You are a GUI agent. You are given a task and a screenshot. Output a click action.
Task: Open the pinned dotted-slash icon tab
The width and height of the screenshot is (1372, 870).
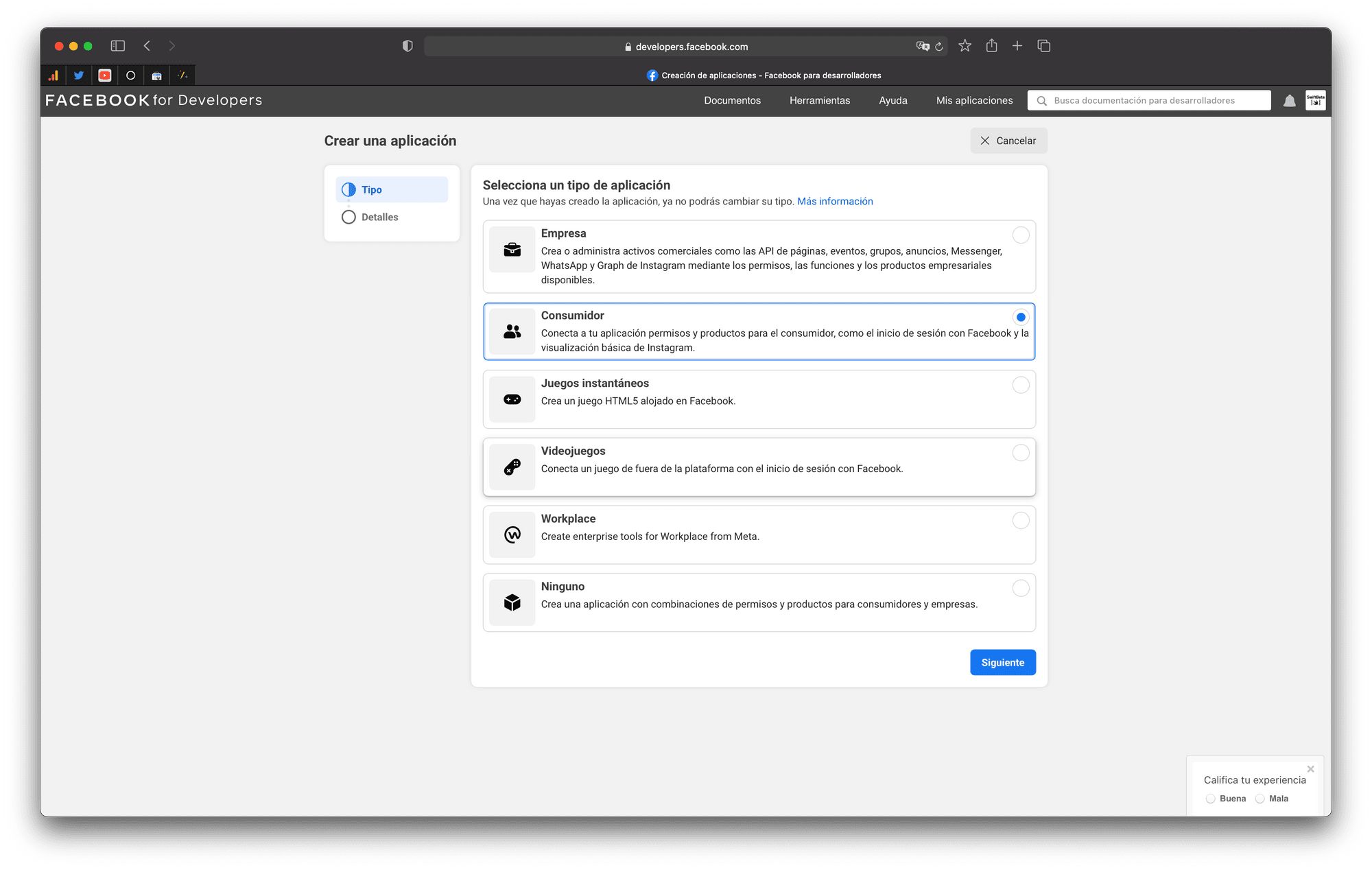[x=183, y=75]
